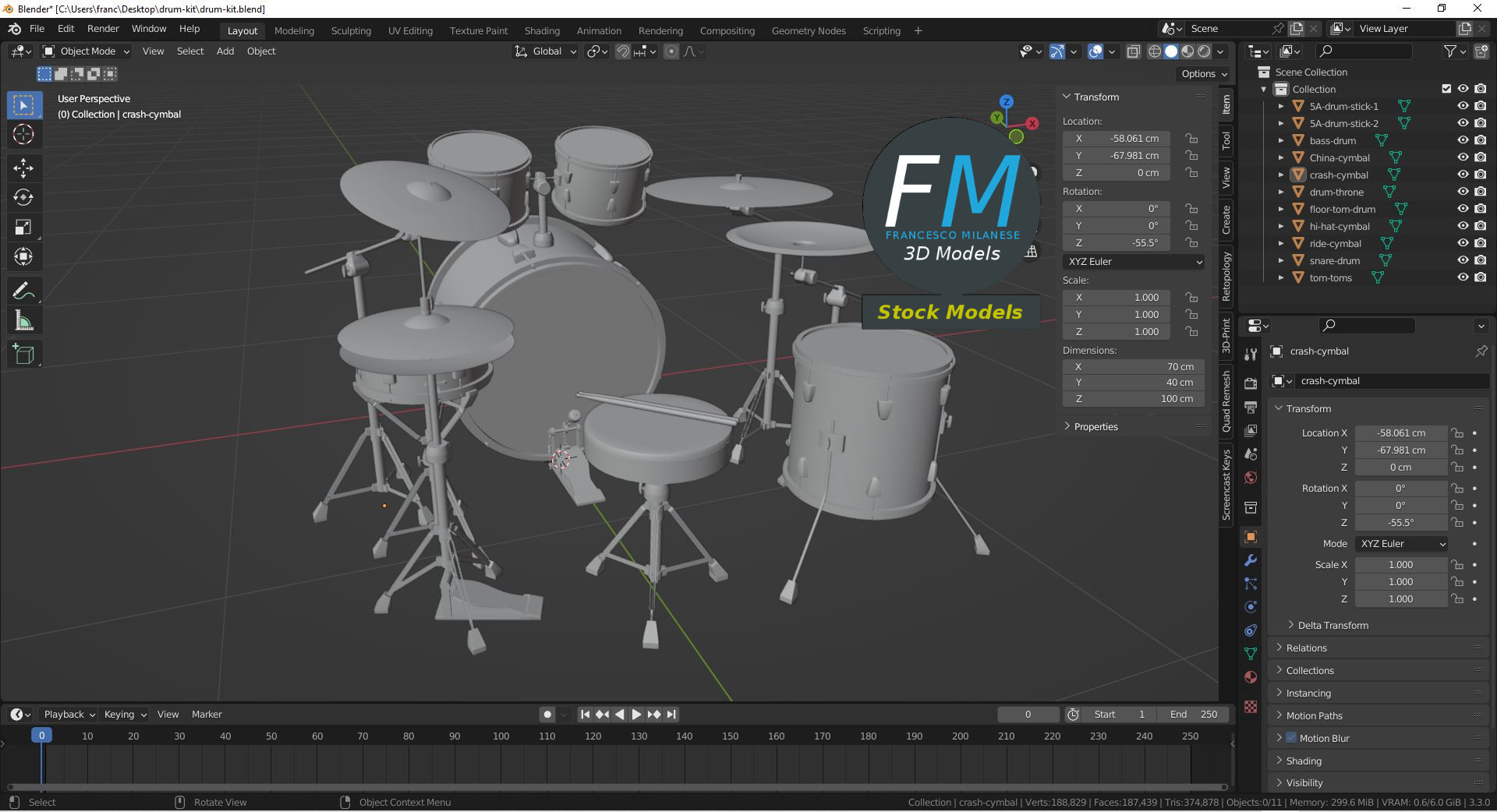1497x812 pixels.
Task: Select the Select Box tool
Action: 24,105
